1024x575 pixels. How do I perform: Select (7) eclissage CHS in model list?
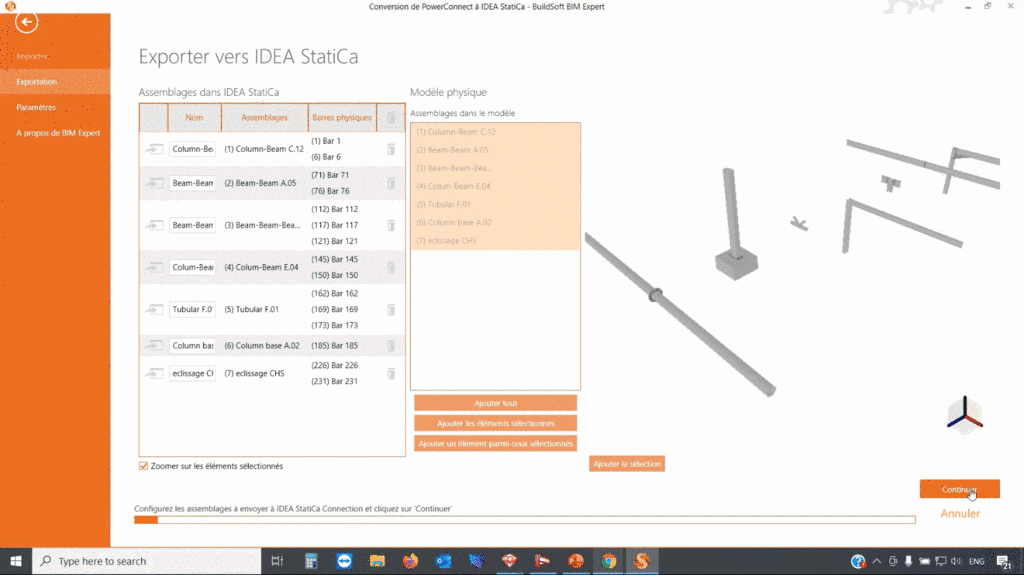495,240
